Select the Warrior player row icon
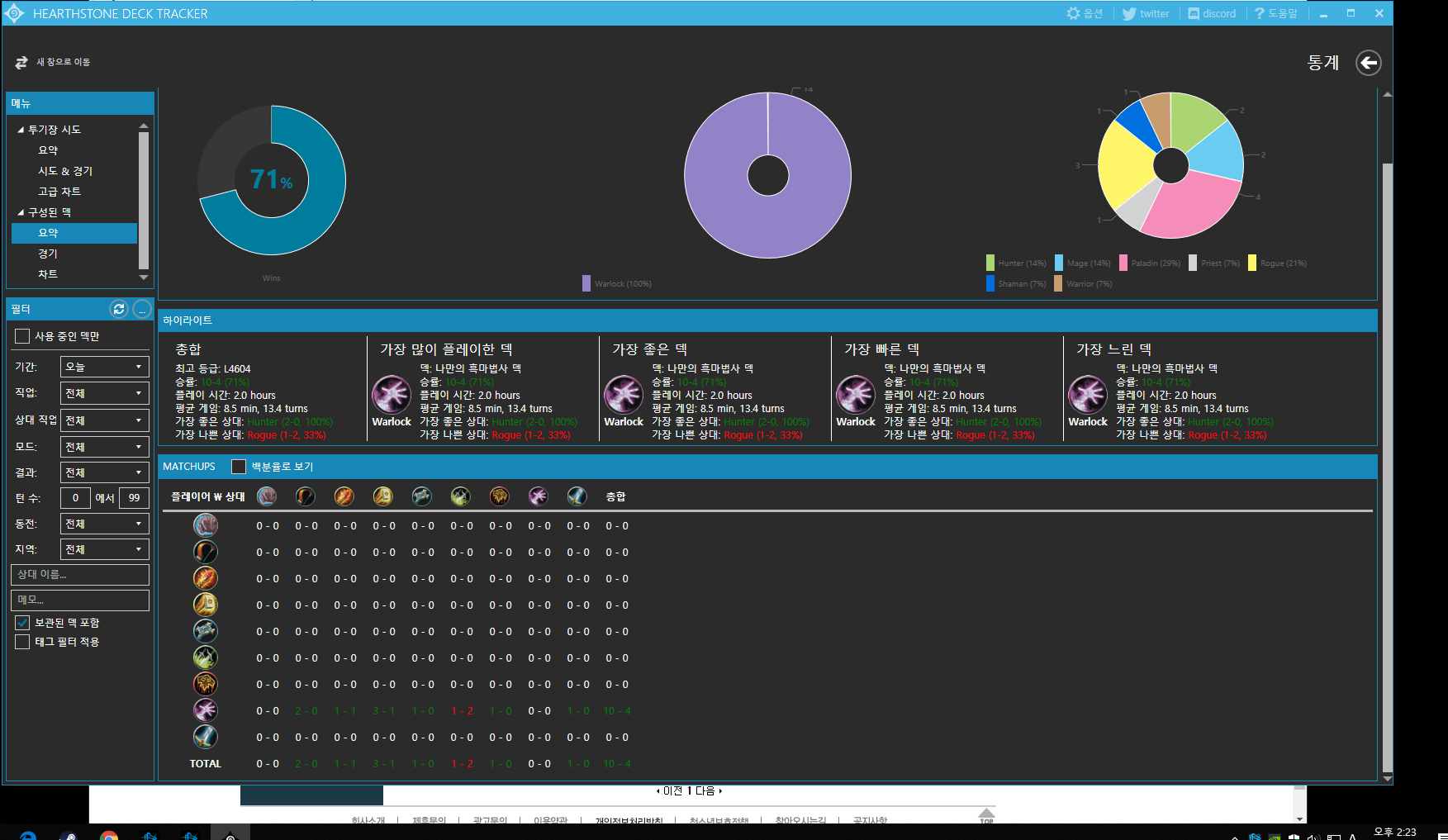The width and height of the screenshot is (1448, 840). (206, 737)
